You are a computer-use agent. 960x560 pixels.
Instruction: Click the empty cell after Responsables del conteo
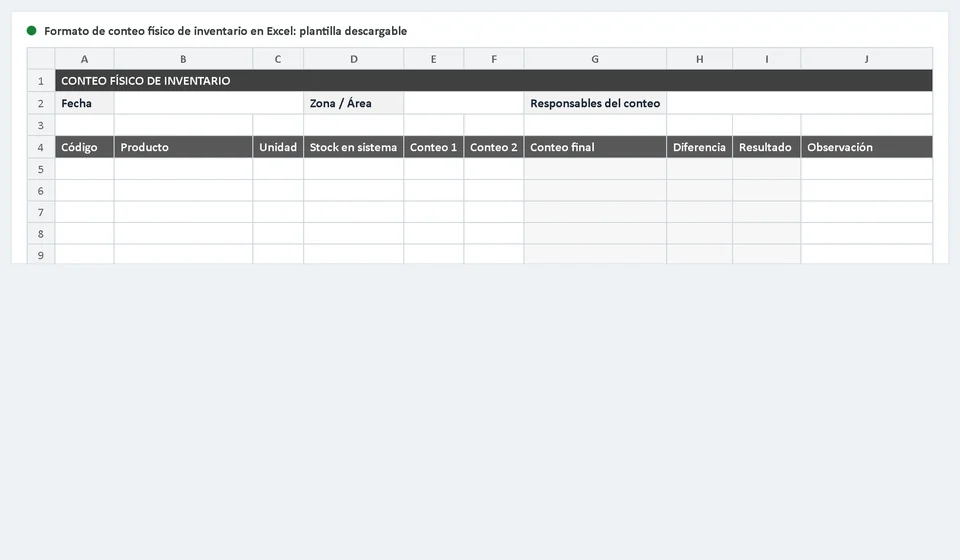coord(800,103)
